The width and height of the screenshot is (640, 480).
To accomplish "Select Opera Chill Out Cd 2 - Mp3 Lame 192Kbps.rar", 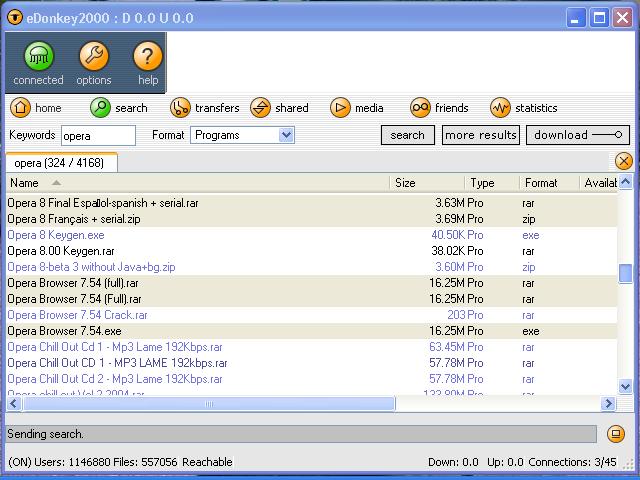I will (311, 379).
